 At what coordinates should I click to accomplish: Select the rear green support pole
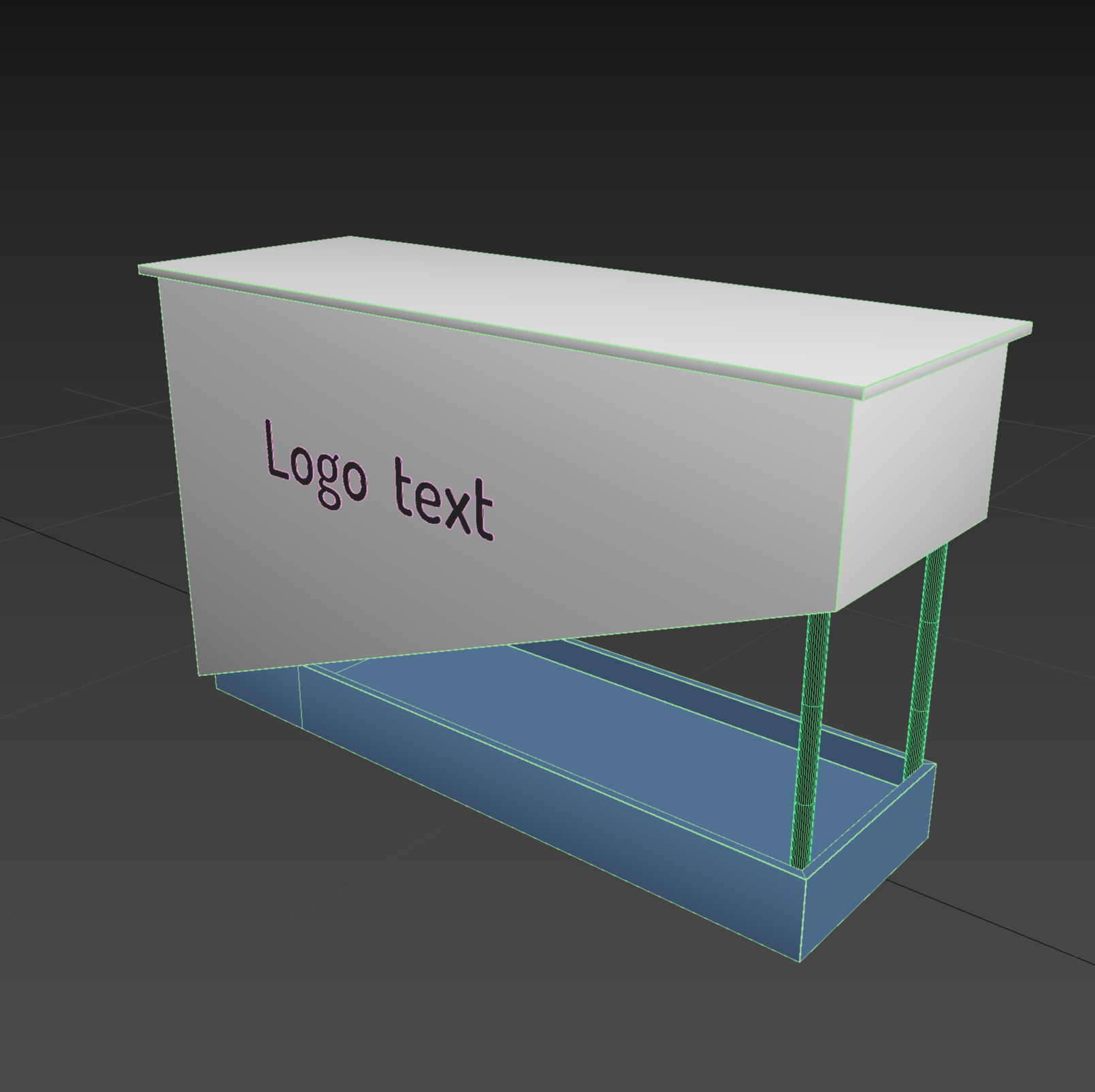pos(926,654)
